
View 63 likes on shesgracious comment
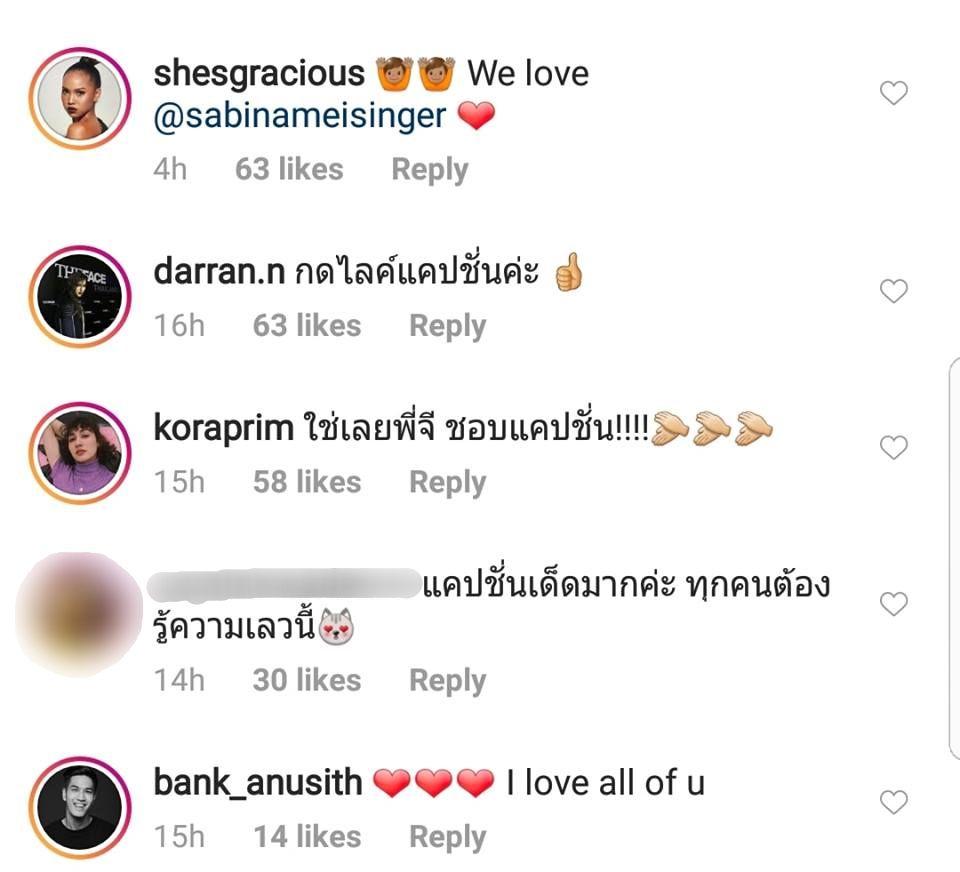[x=289, y=169]
